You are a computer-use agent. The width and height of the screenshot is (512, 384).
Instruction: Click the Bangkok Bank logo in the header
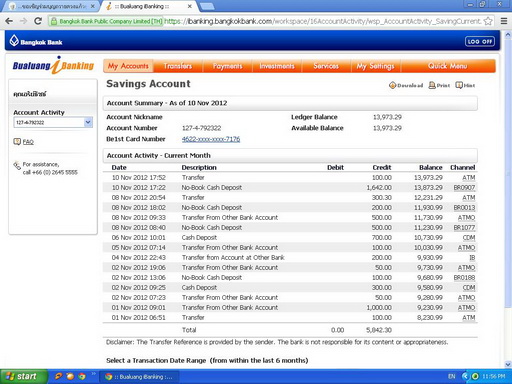[x=36, y=41]
